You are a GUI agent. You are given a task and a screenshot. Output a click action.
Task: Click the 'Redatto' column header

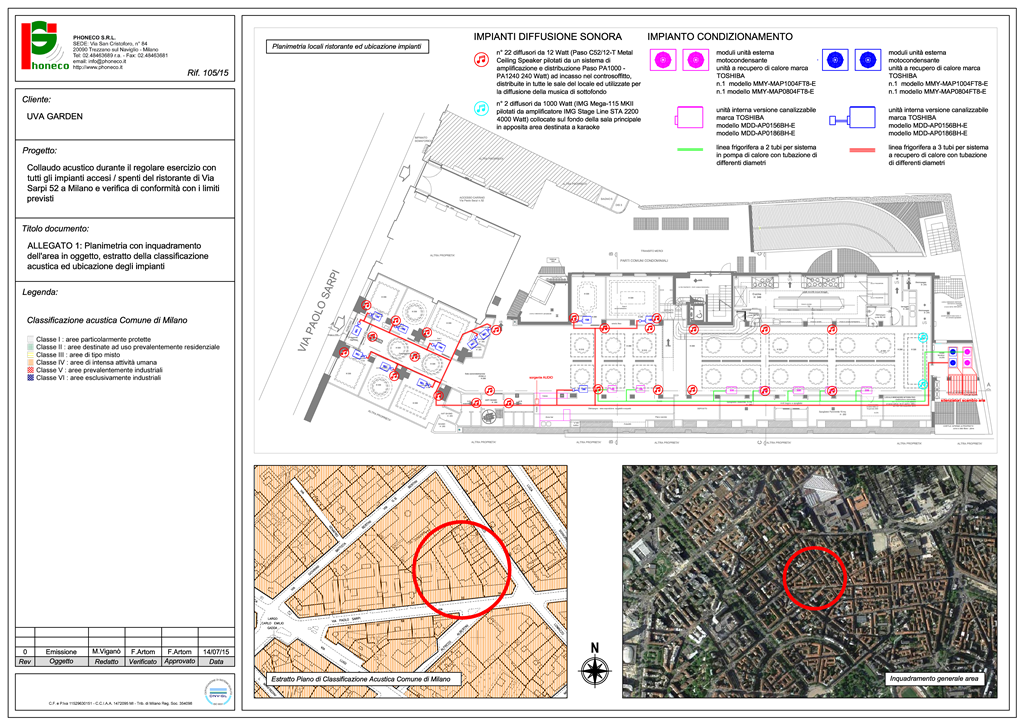106,661
